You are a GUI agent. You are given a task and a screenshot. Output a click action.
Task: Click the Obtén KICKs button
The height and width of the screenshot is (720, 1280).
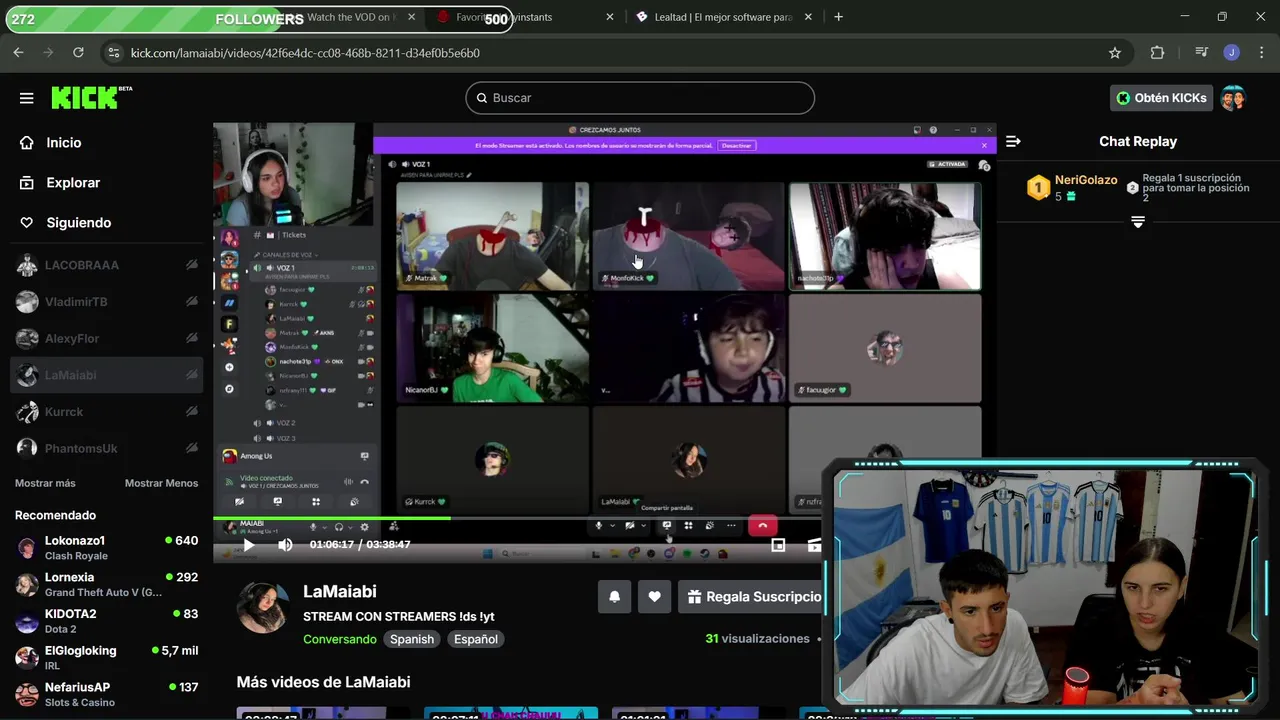click(x=1162, y=98)
